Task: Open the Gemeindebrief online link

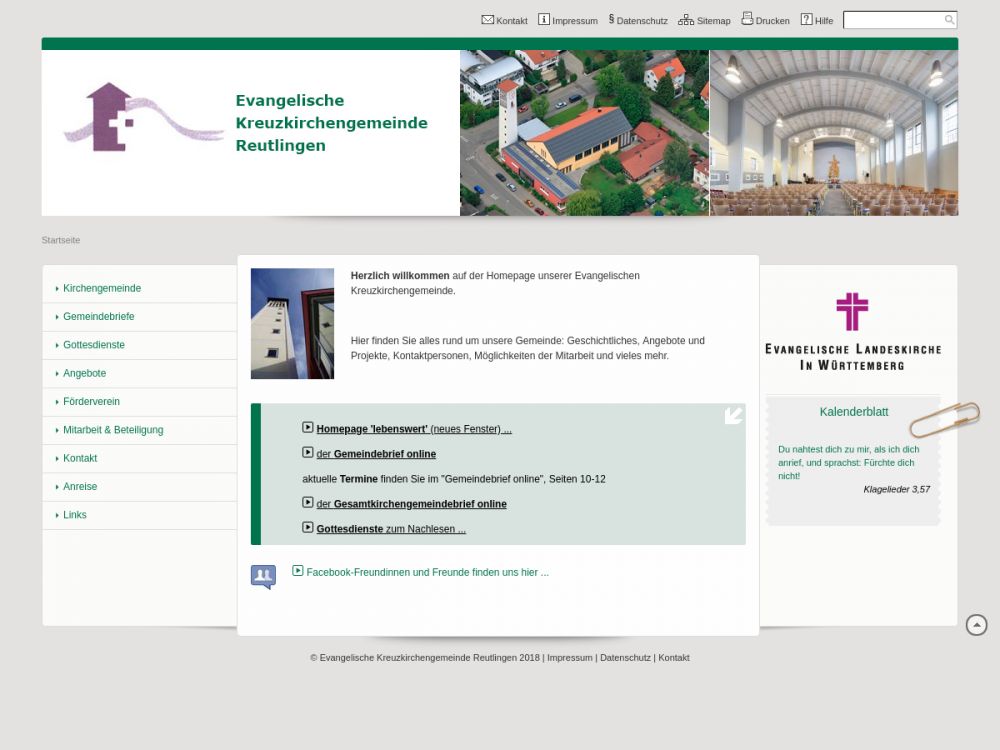Action: pyautogui.click(x=384, y=454)
